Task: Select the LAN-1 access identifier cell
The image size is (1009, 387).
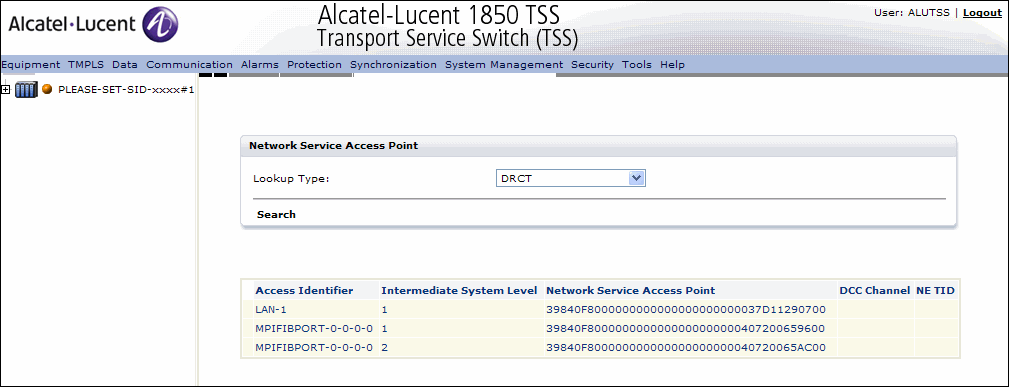Action: pyautogui.click(x=270, y=310)
